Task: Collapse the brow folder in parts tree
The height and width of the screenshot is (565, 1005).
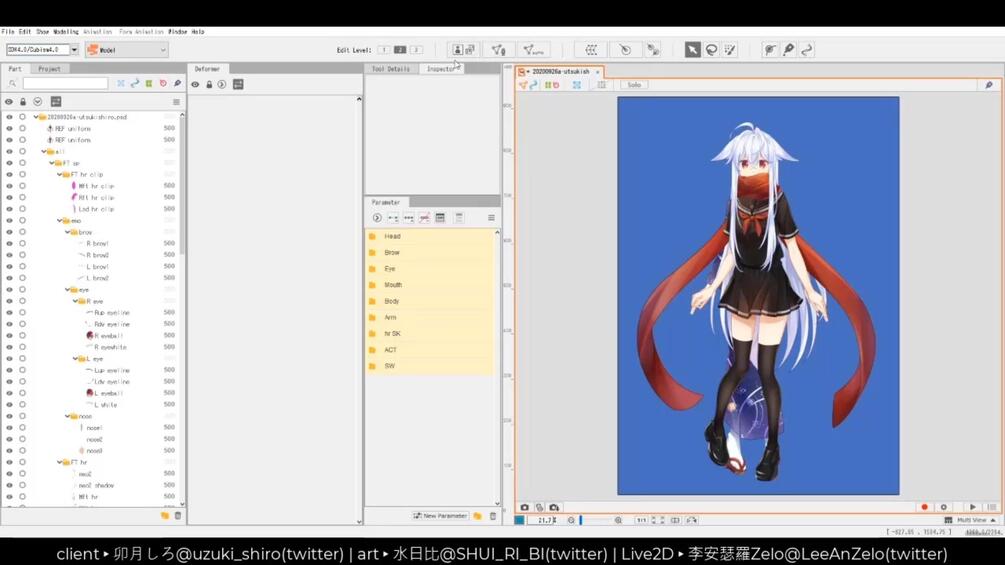Action: pyautogui.click(x=67, y=232)
